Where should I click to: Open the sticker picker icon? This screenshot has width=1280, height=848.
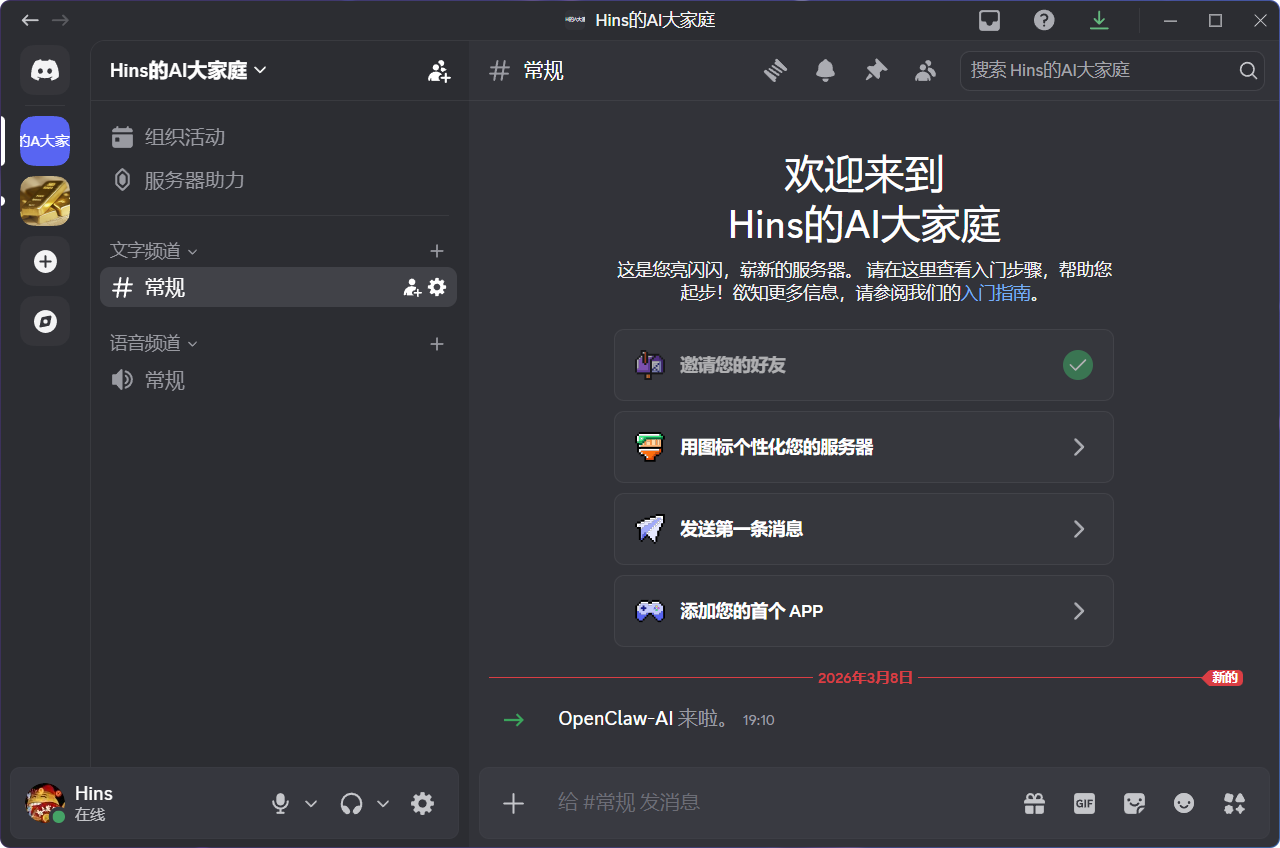coord(1134,803)
